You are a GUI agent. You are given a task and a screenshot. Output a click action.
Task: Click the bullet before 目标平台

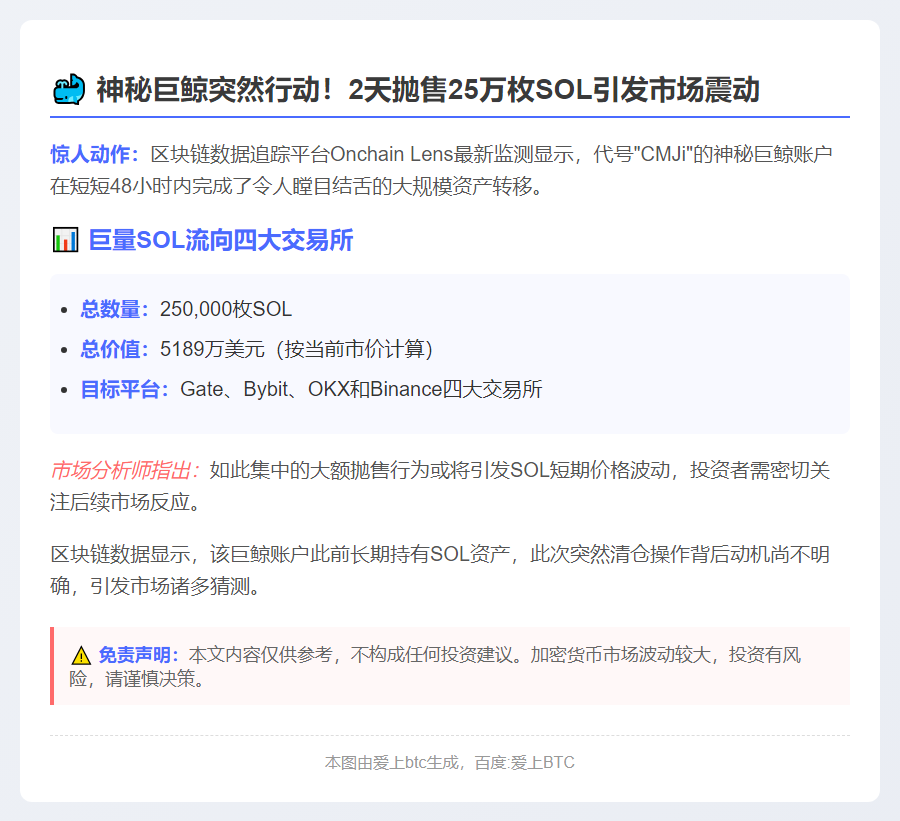65,390
